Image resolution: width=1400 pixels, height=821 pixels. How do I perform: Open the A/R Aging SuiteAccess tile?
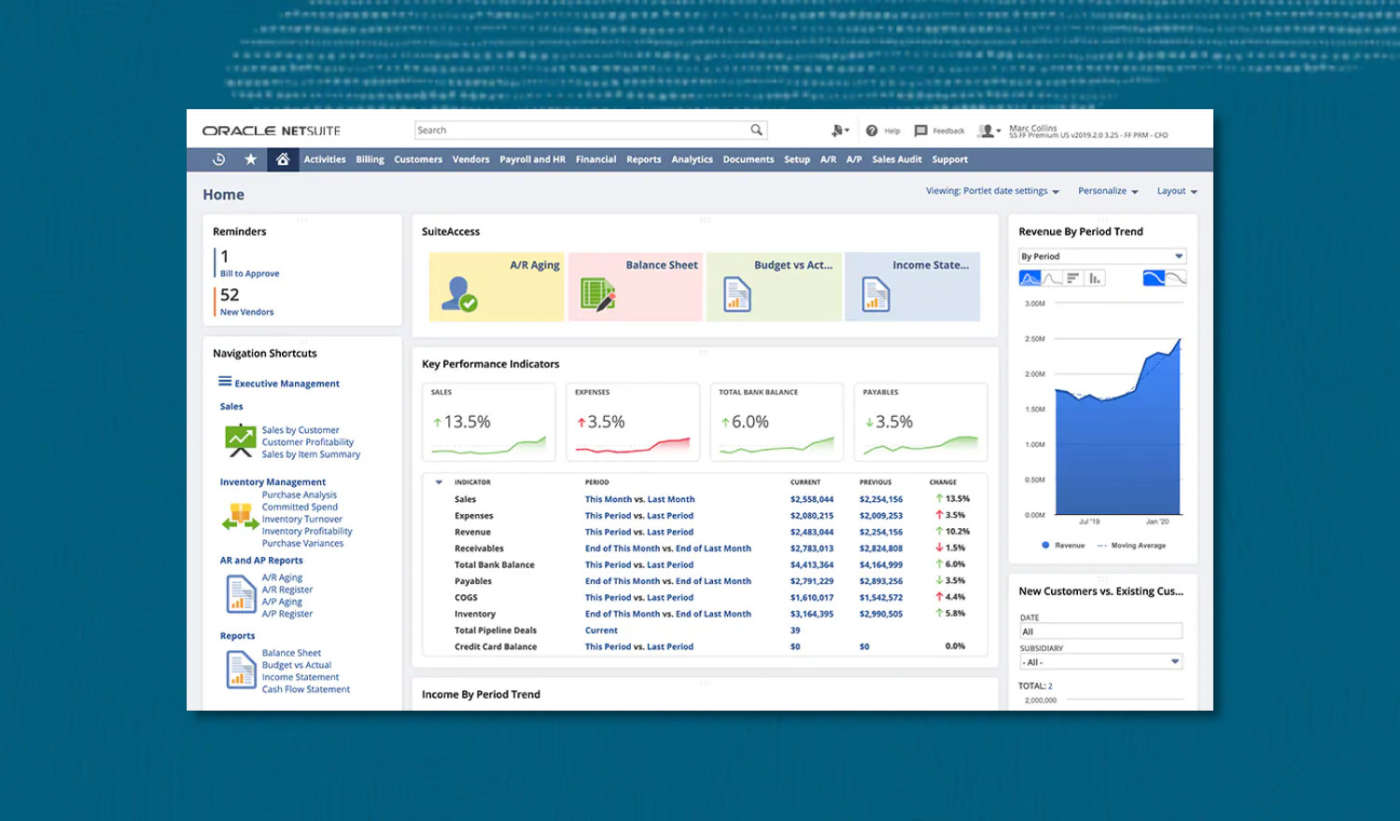[496, 285]
